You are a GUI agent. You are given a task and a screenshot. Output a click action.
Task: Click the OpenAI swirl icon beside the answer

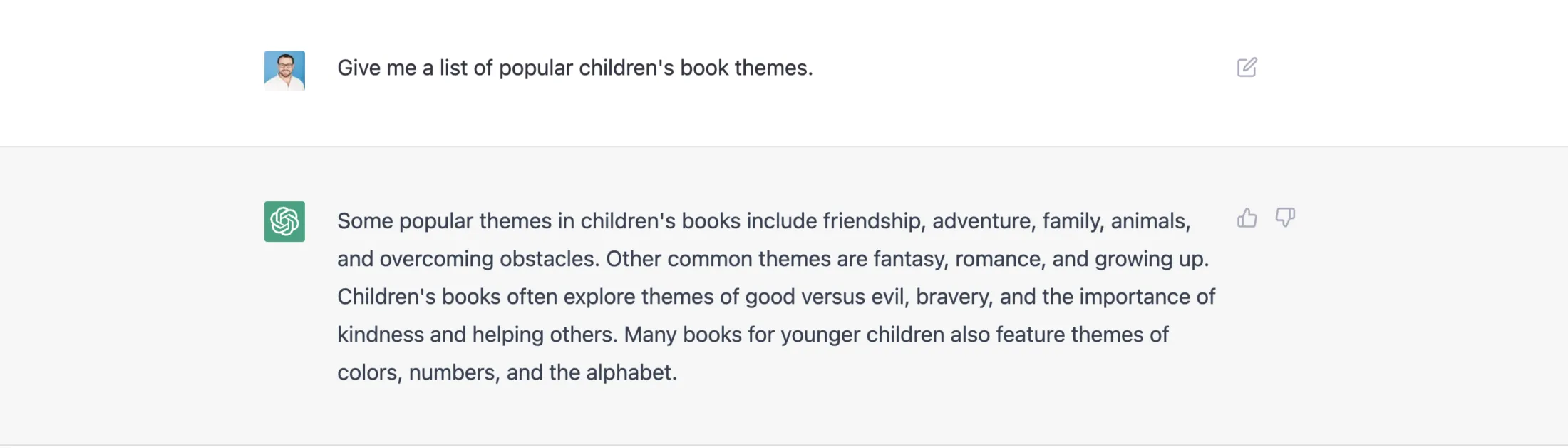[284, 221]
